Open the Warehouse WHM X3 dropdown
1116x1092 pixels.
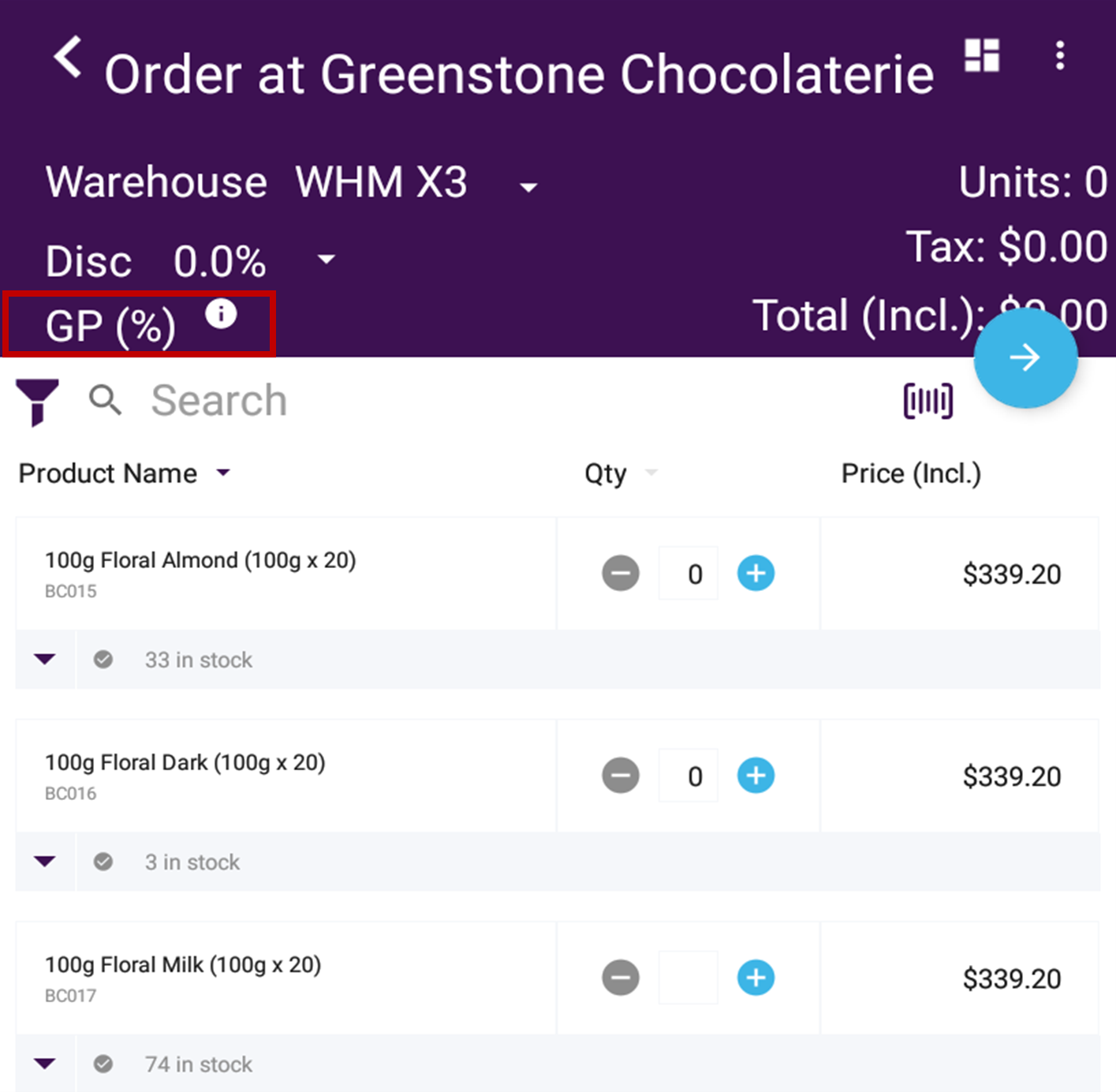pos(528,187)
